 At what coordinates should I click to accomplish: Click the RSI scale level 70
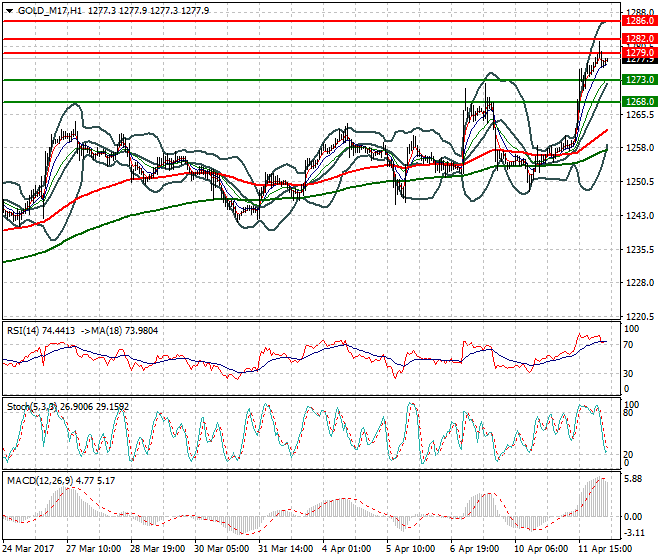pos(628,345)
